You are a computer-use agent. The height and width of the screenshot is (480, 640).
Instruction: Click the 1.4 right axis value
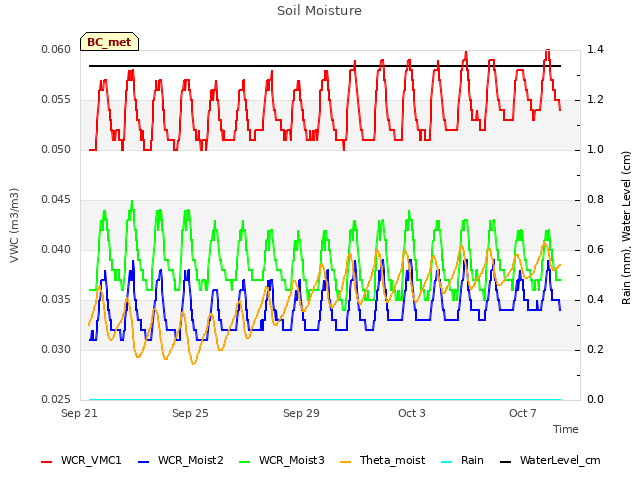click(x=595, y=49)
